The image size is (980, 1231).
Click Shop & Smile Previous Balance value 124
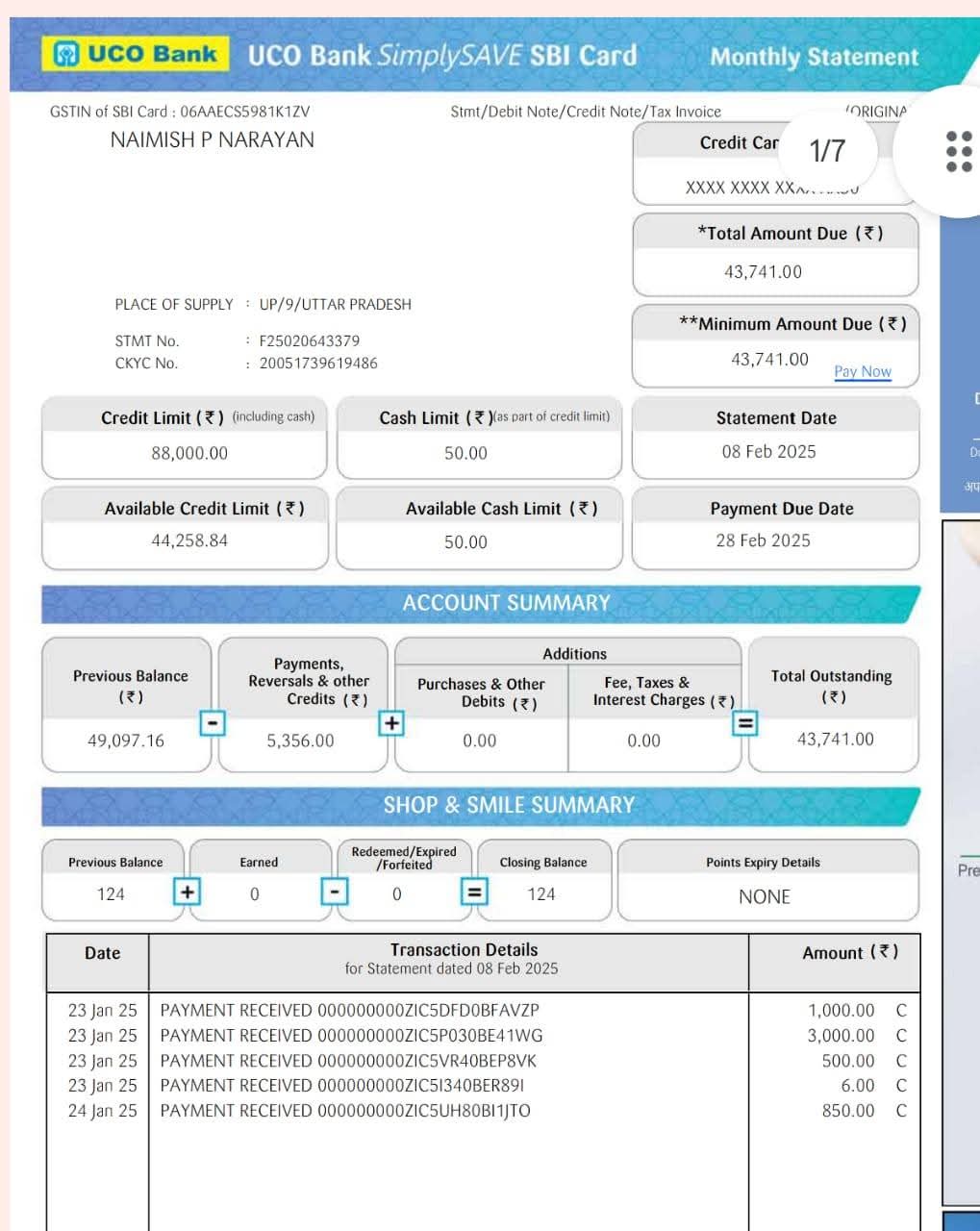tap(111, 894)
